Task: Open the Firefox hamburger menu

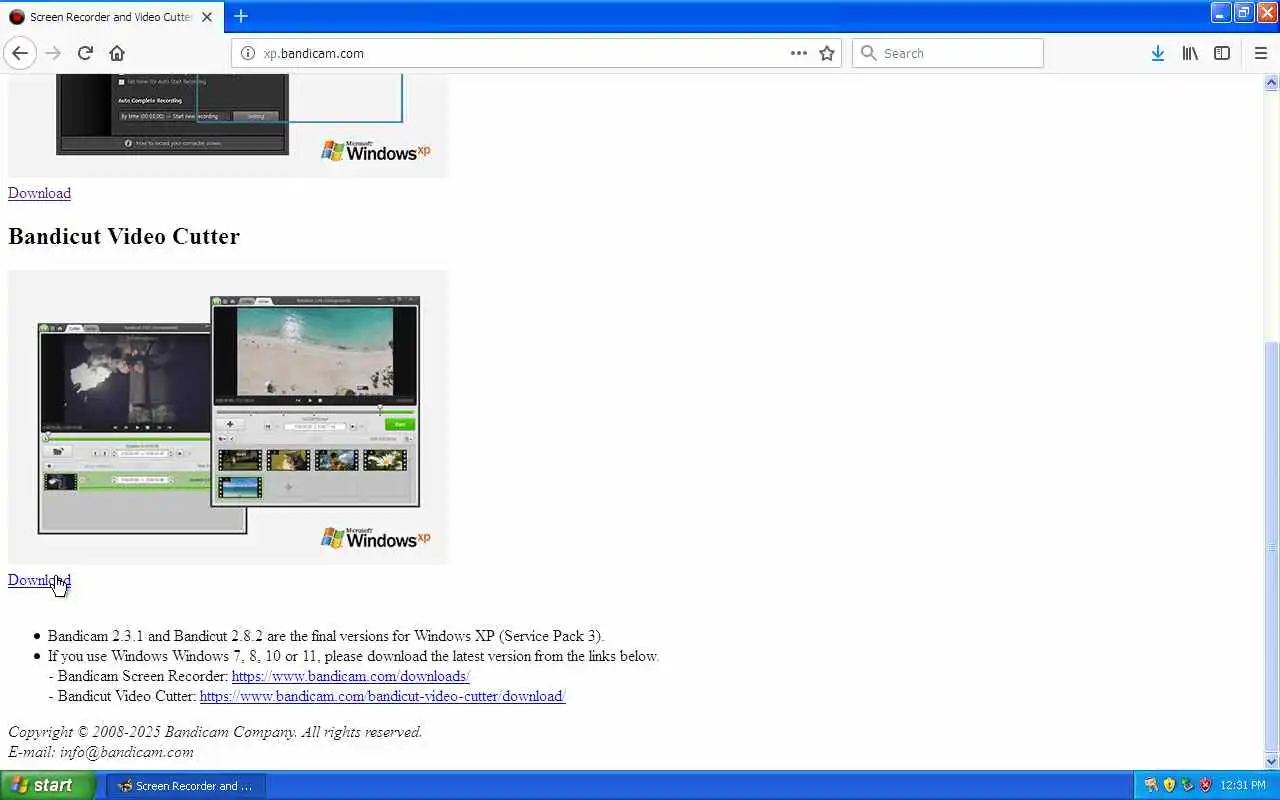Action: (1260, 53)
